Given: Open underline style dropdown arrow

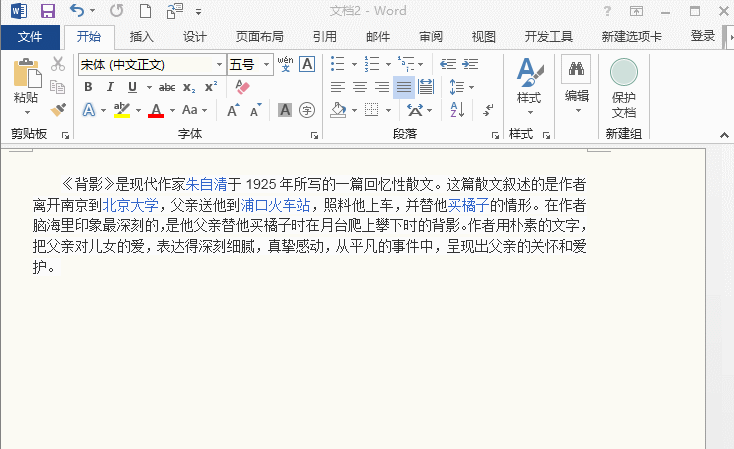Looking at the screenshot, I should [149, 88].
